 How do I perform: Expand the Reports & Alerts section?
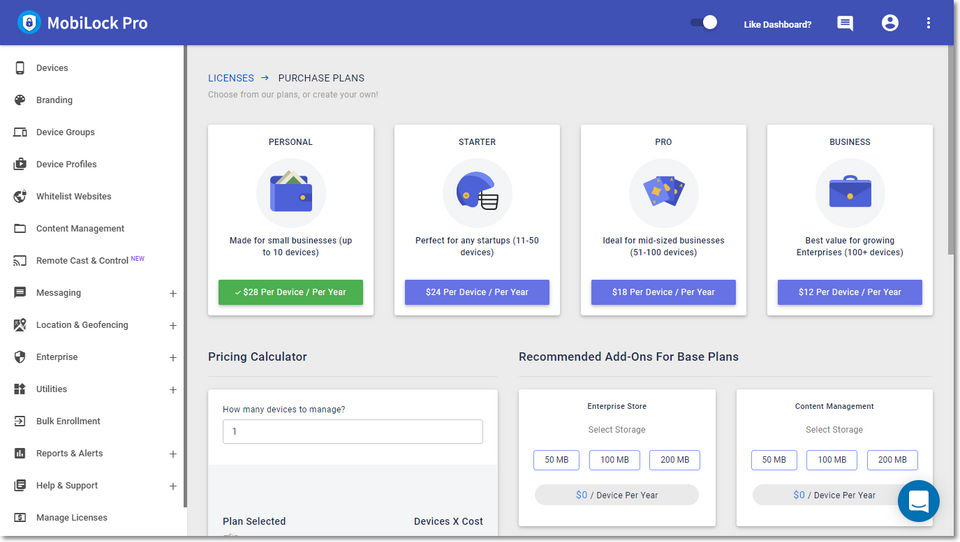point(173,454)
